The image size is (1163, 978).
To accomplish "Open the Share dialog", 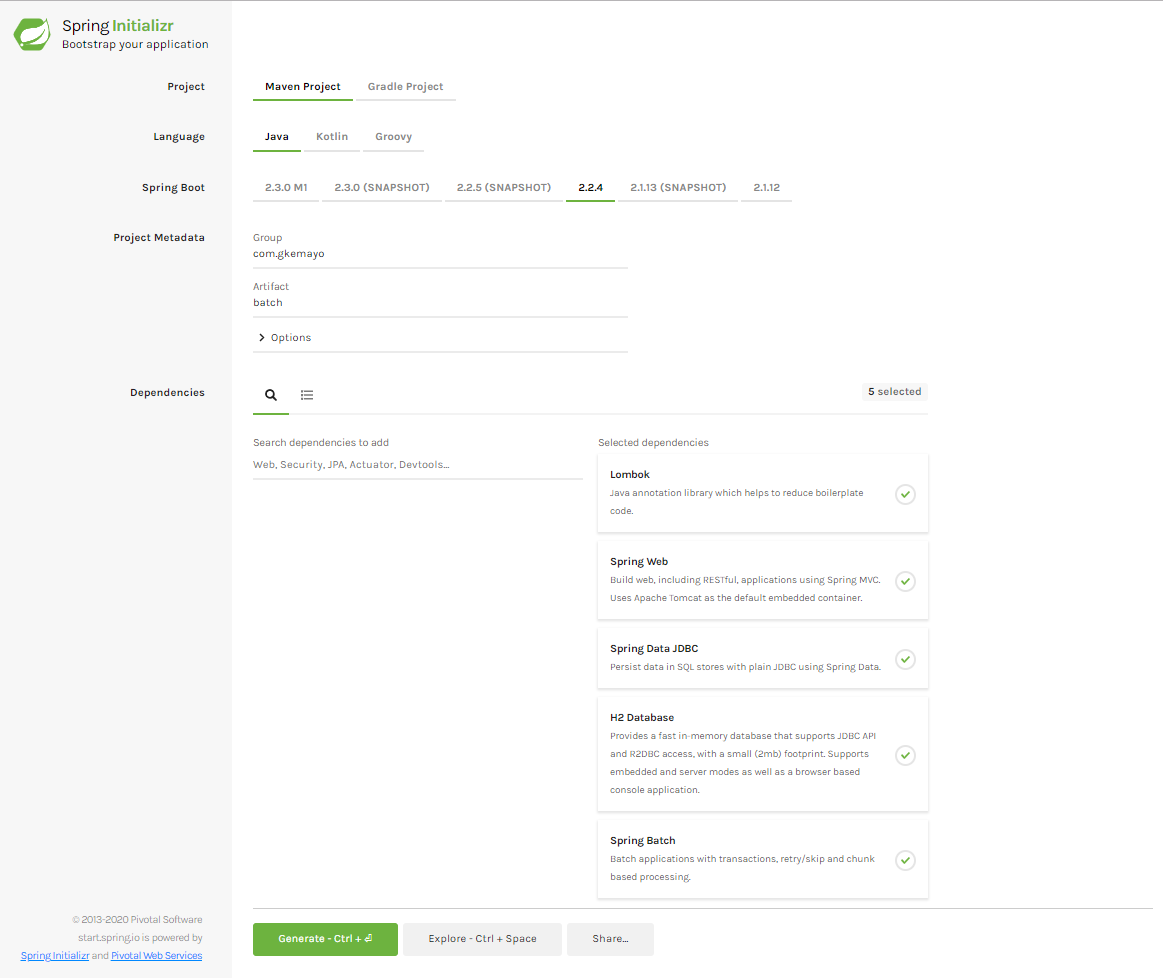I will [610, 939].
